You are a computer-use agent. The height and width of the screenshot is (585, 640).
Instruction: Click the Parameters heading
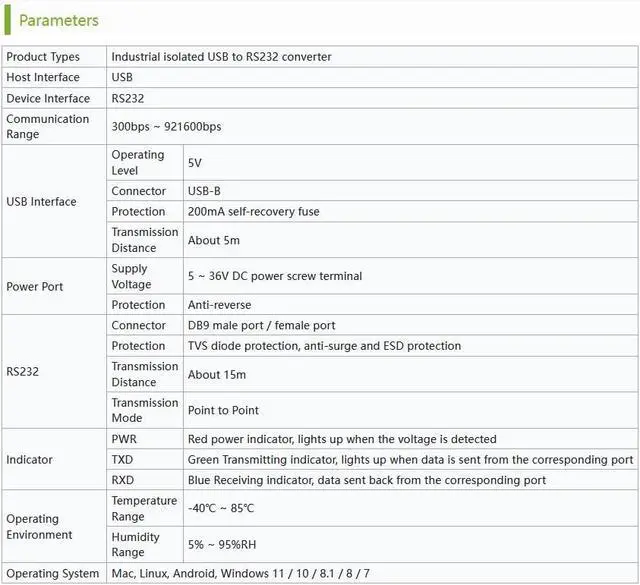click(x=59, y=20)
